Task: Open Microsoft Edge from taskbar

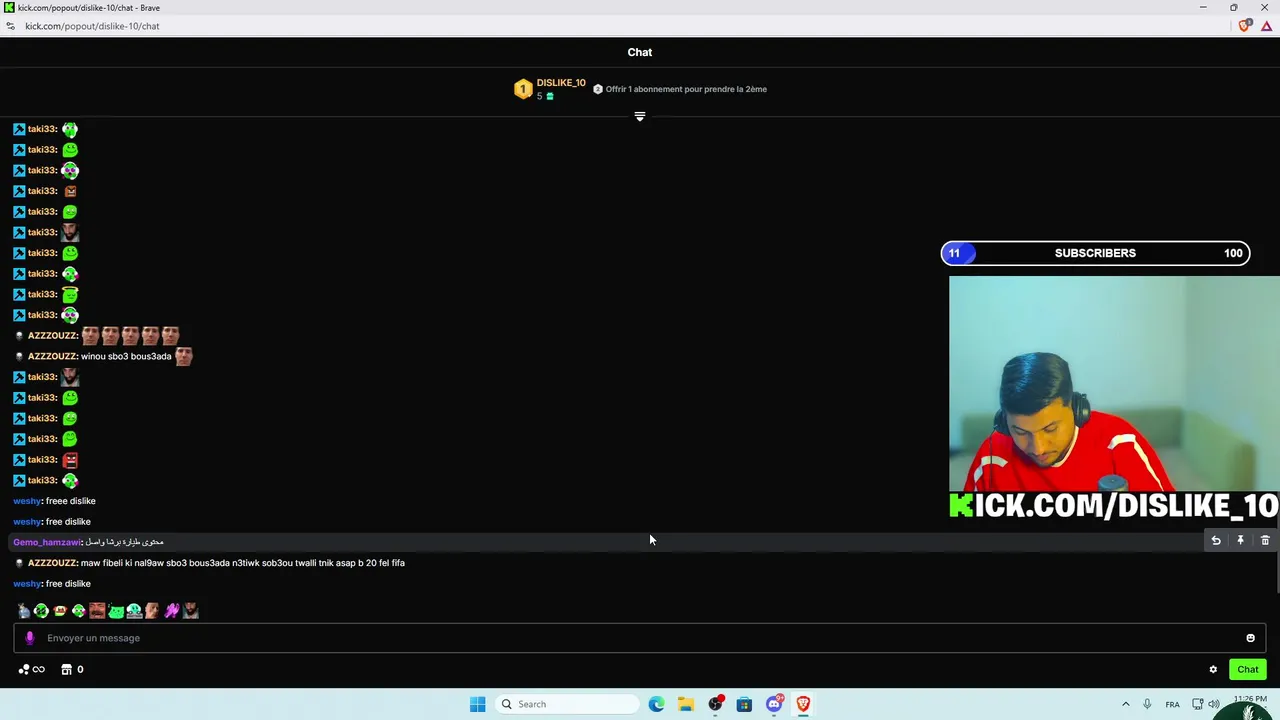Action: 656,704
